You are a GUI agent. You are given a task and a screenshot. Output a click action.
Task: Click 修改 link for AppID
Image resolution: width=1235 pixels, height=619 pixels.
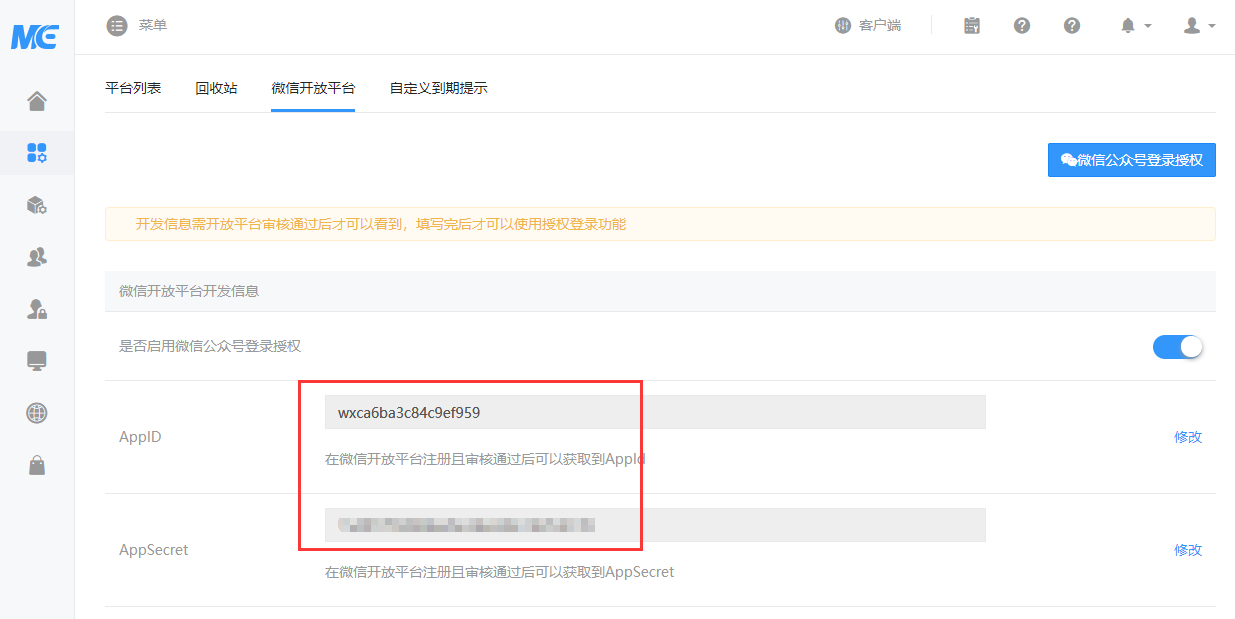click(1188, 437)
